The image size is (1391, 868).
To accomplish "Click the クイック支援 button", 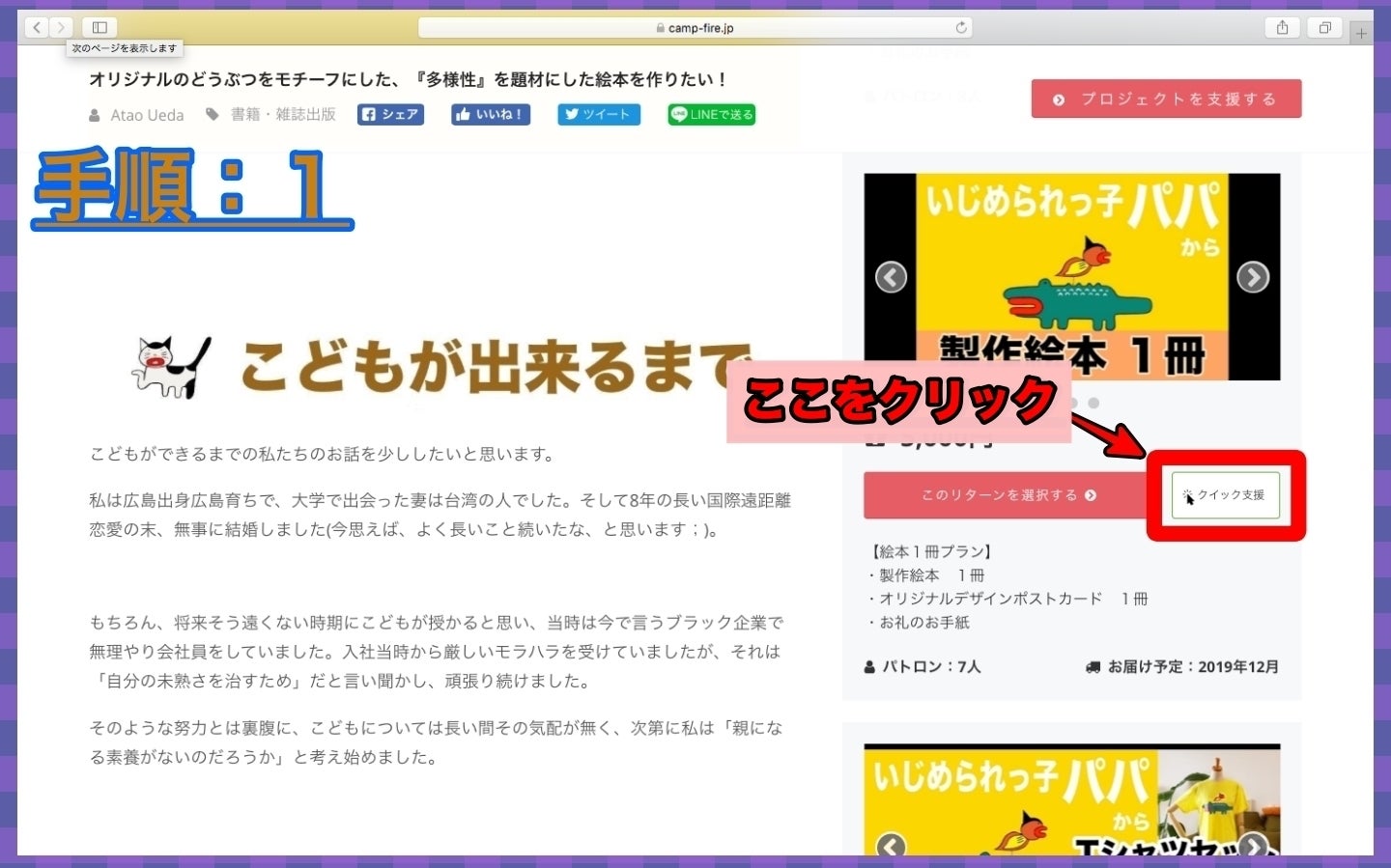I will (x=1226, y=494).
